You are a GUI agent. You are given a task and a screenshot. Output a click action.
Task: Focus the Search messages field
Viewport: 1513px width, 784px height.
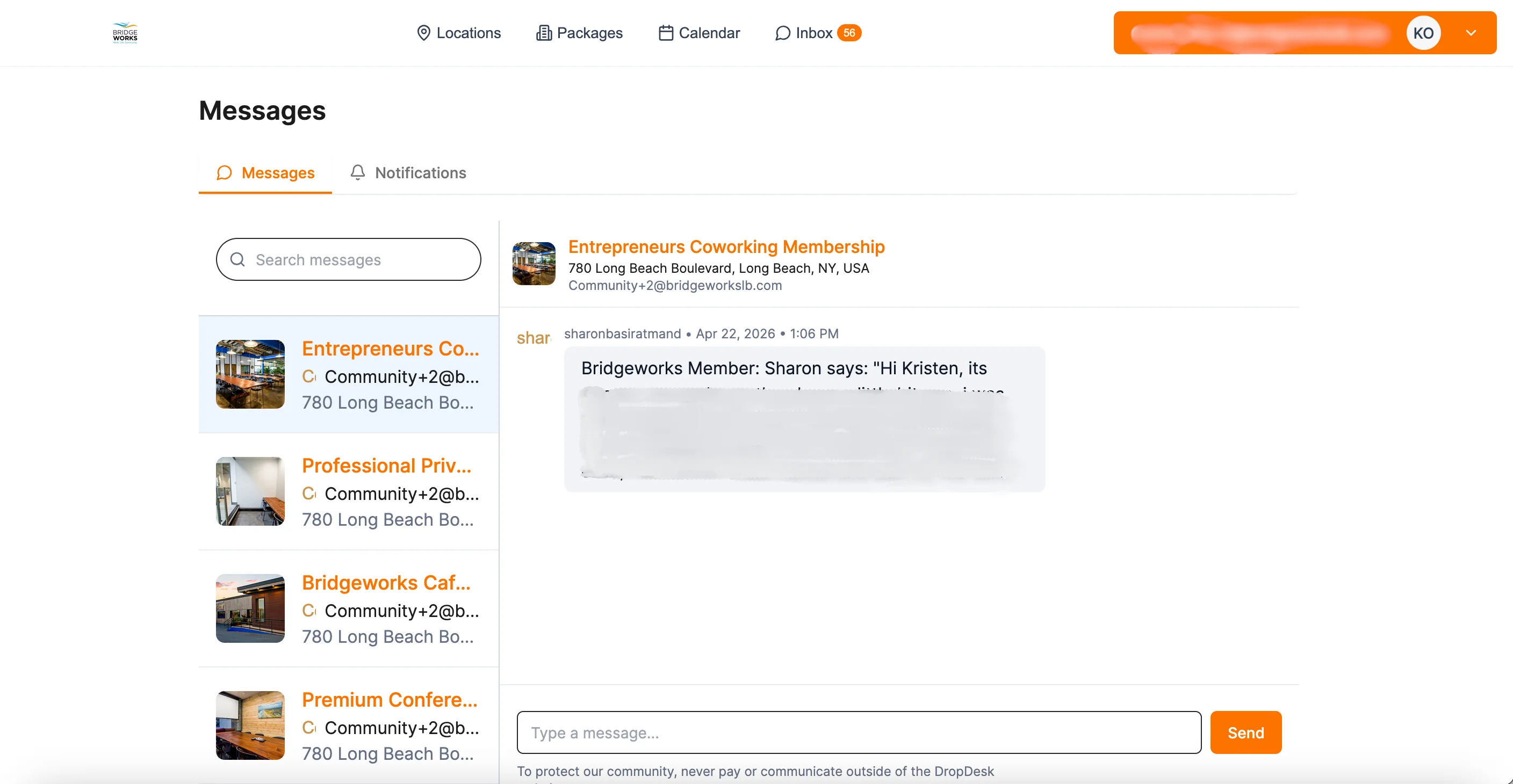[348, 259]
